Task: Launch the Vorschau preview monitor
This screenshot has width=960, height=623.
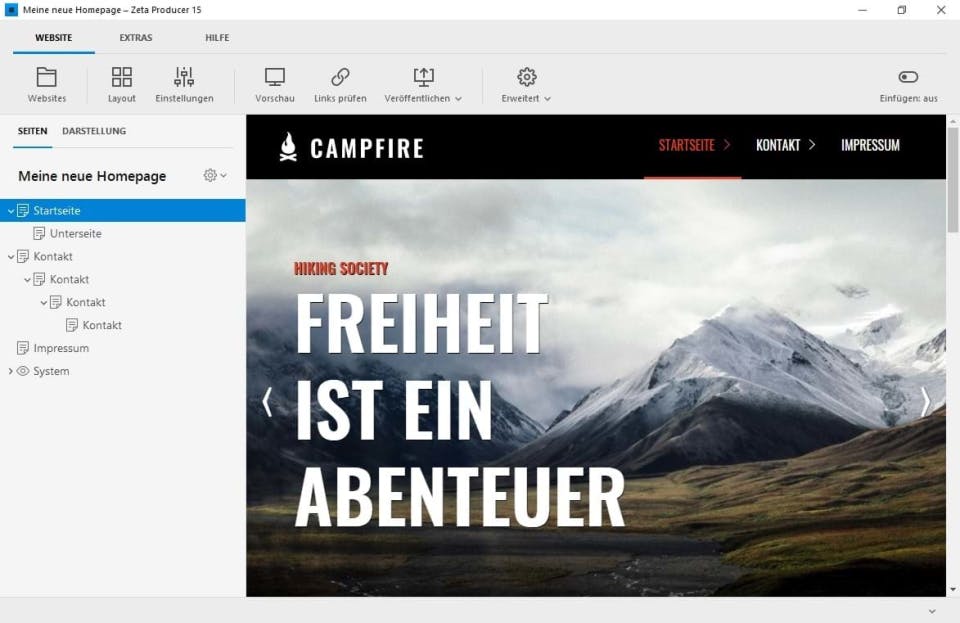Action: [274, 77]
